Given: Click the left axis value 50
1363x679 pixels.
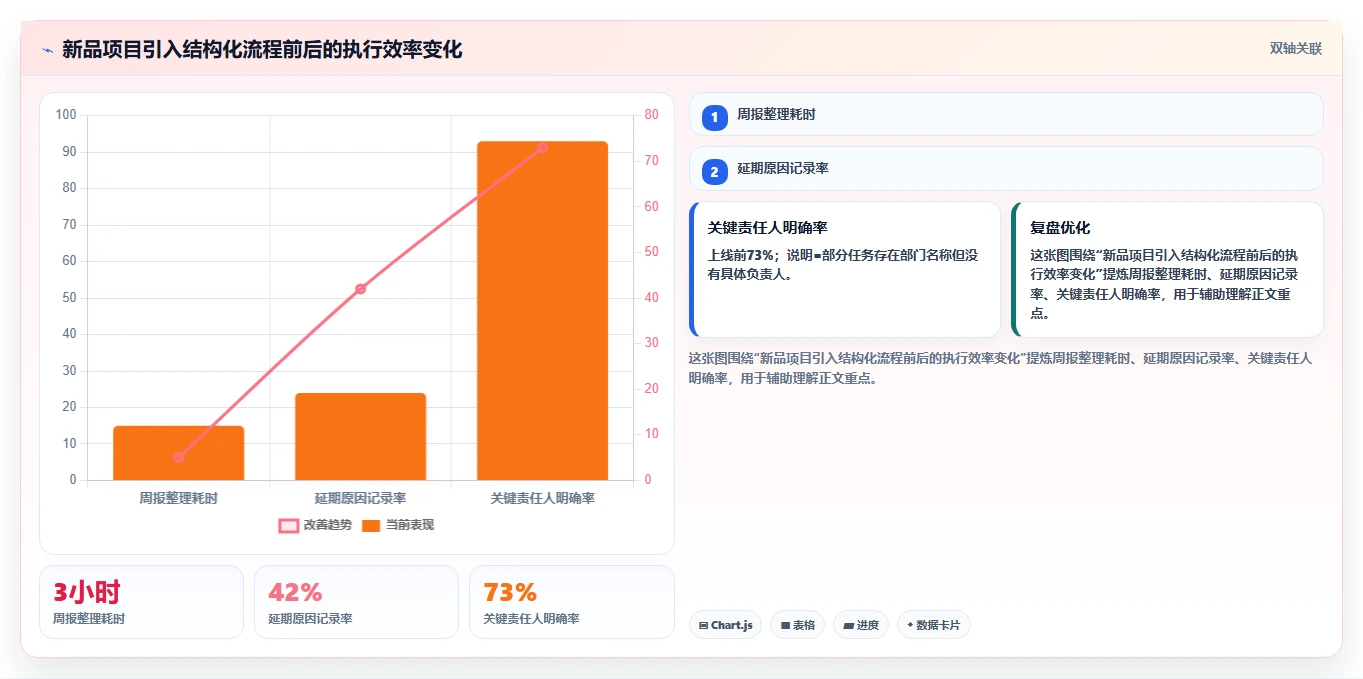Looking at the screenshot, I should (69, 297).
